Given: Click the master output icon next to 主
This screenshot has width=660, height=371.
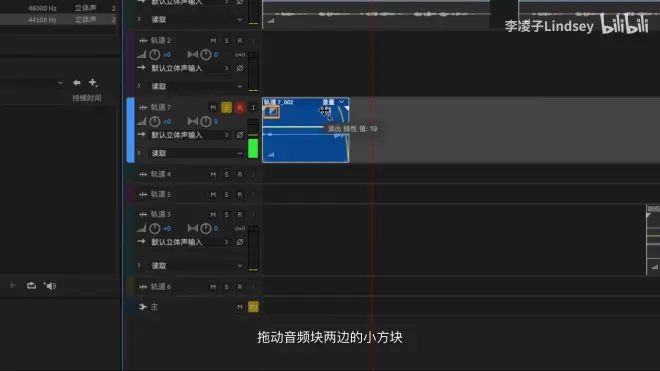Looking at the screenshot, I should (x=143, y=307).
